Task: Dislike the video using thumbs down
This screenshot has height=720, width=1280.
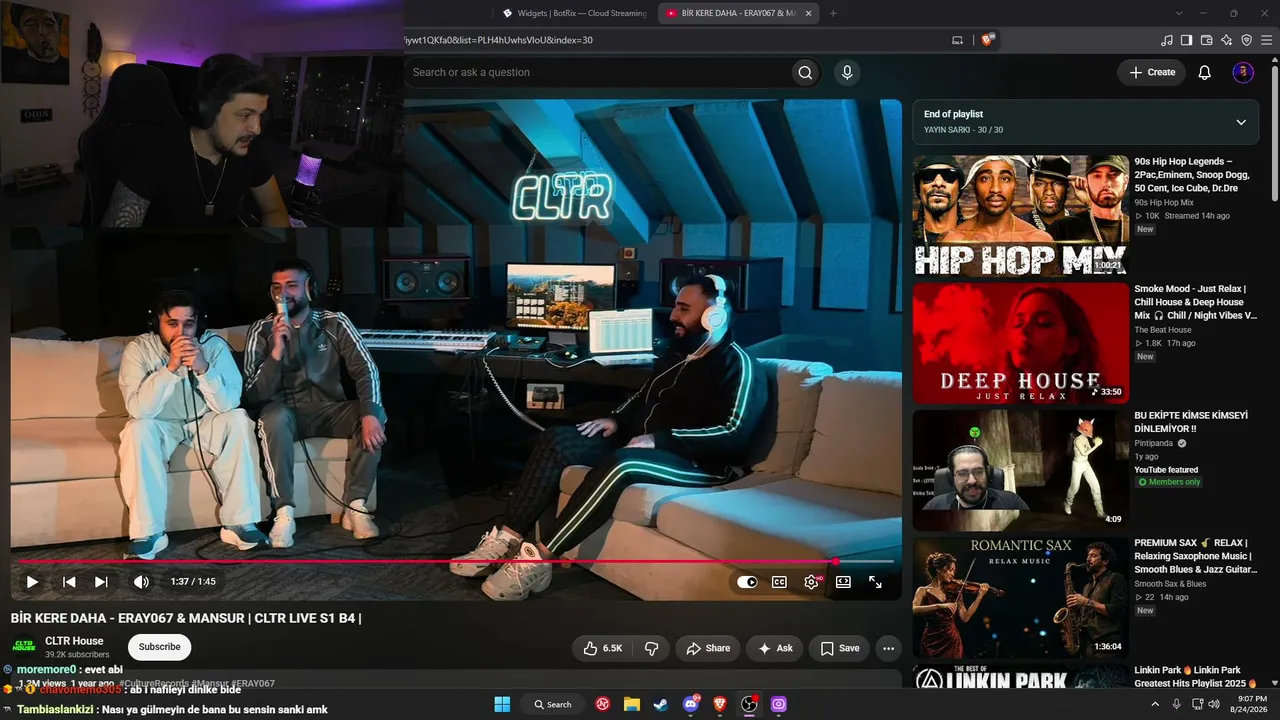Action: (x=651, y=648)
